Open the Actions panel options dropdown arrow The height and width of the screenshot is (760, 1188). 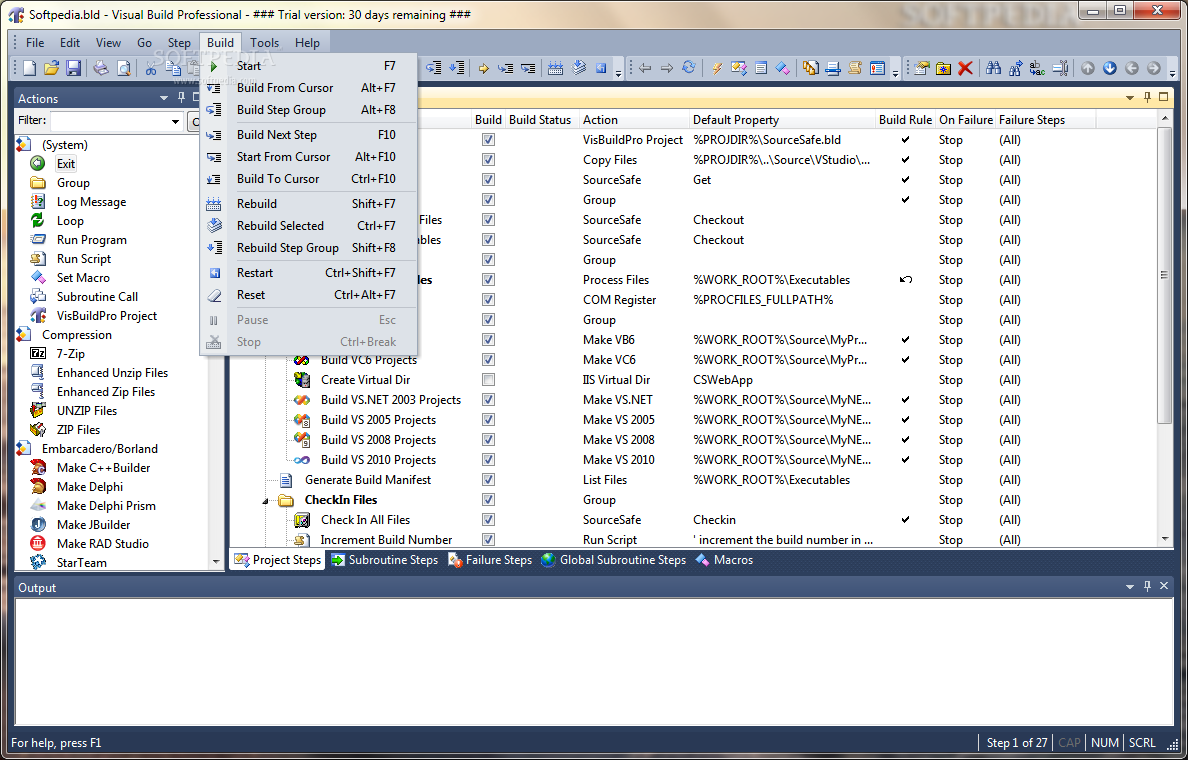coord(164,98)
